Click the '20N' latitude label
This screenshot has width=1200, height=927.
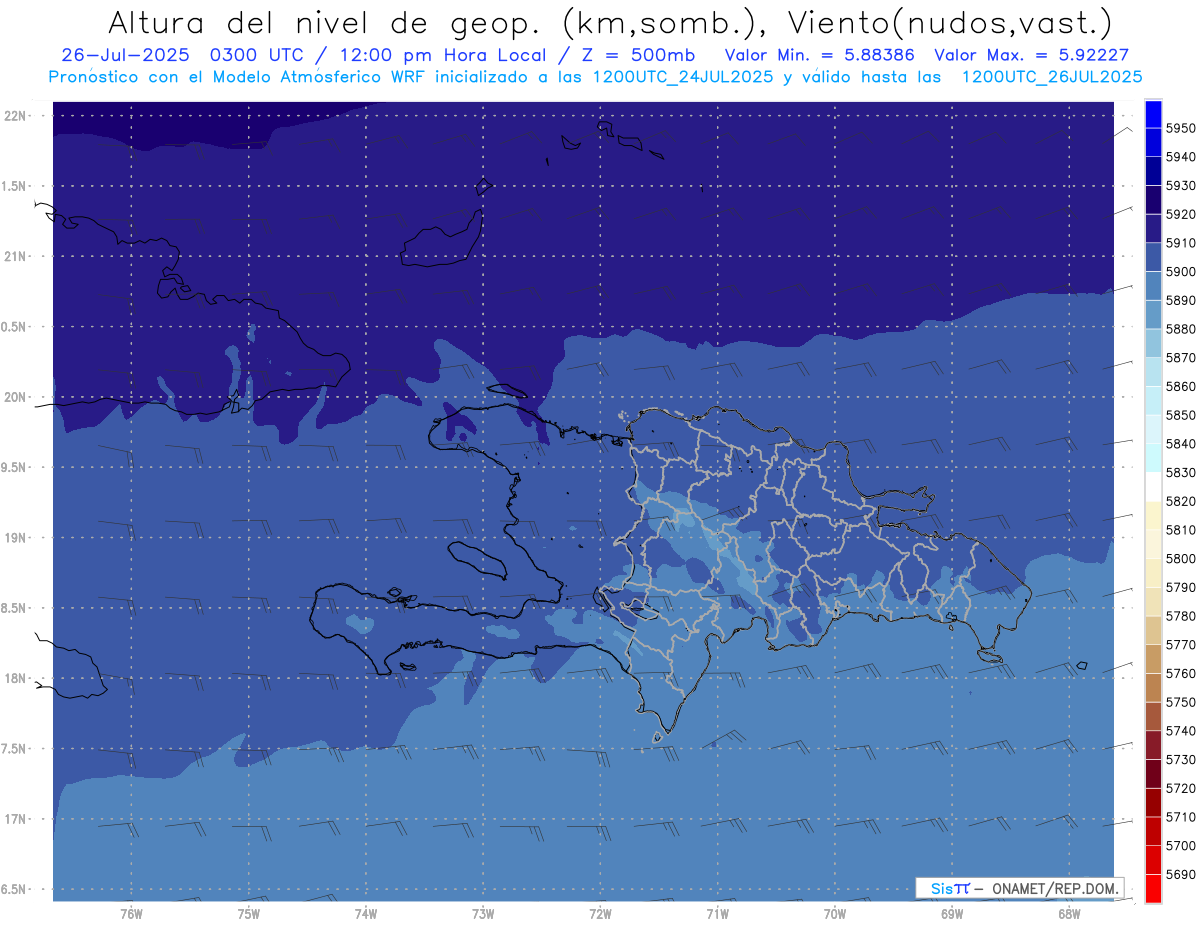[x=16, y=397]
